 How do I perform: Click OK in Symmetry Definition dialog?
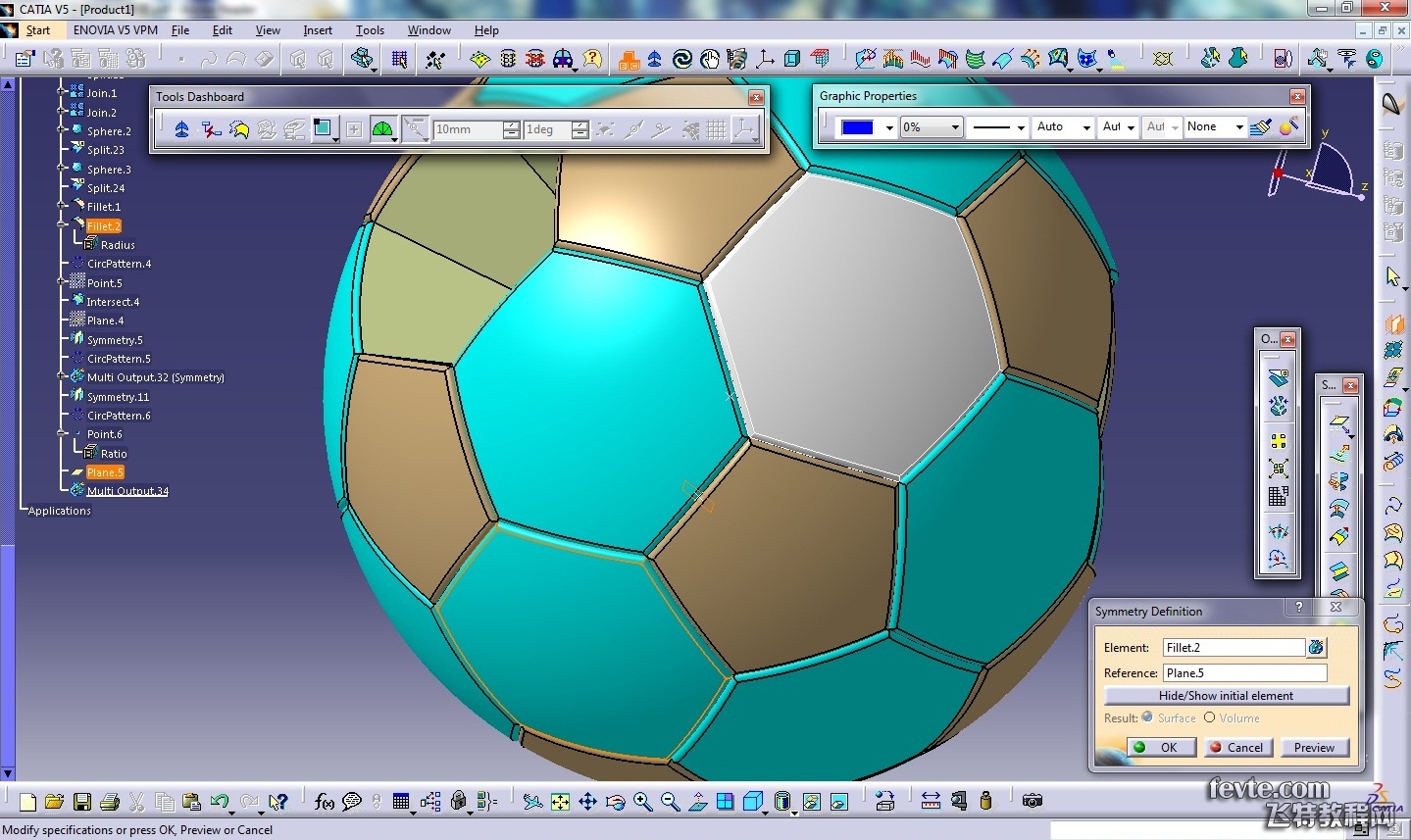pyautogui.click(x=1160, y=747)
